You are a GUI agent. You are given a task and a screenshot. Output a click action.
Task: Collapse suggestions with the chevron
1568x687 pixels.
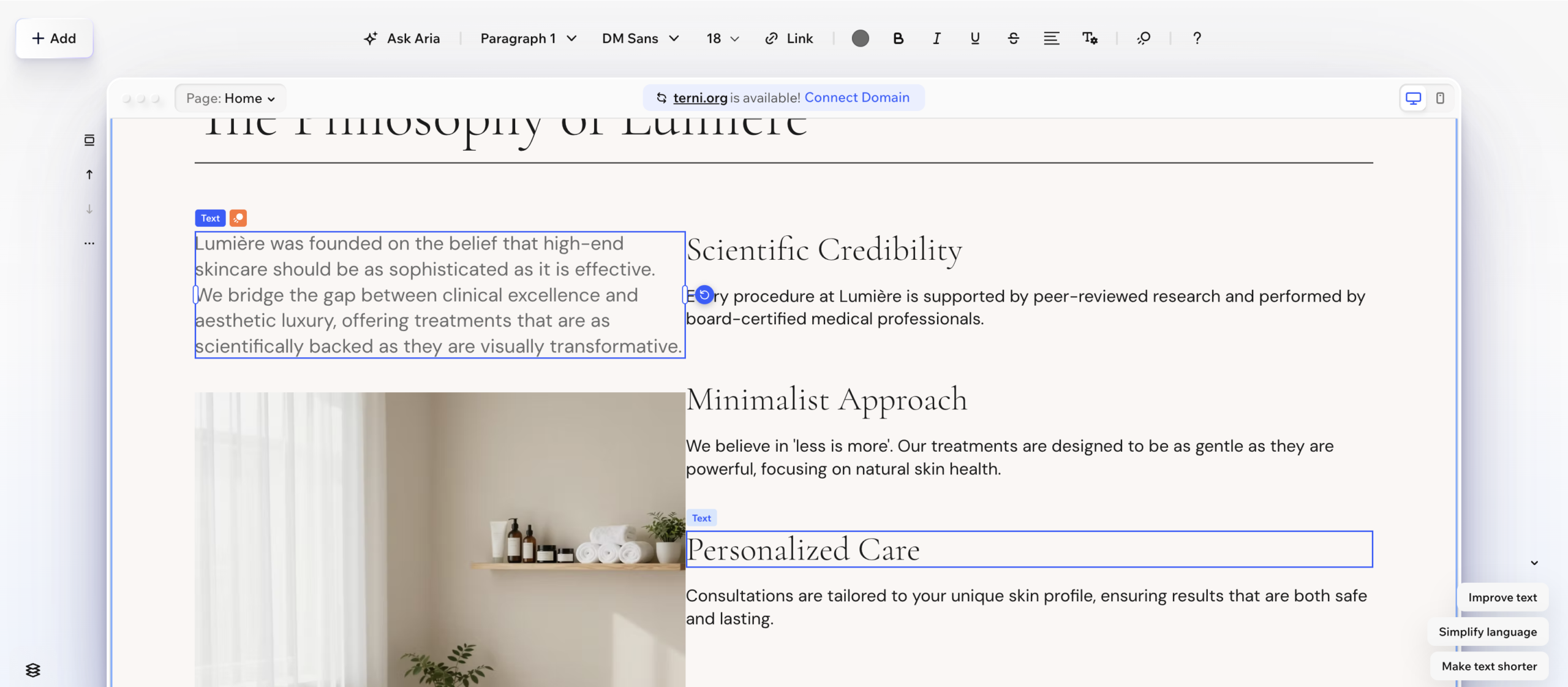(1534, 563)
